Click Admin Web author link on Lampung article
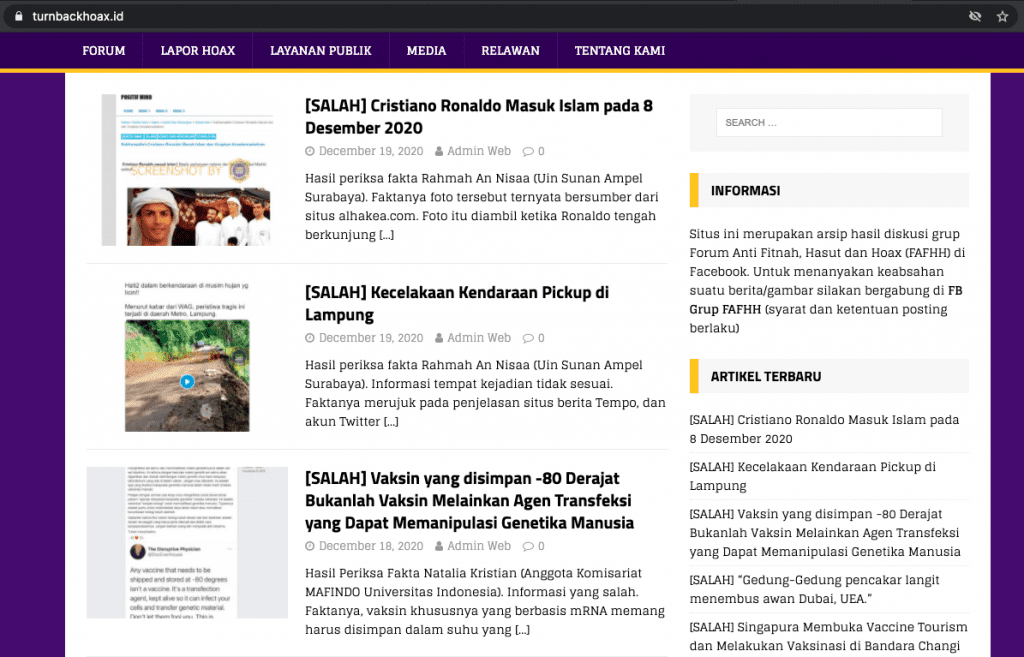Image resolution: width=1024 pixels, height=657 pixels. 479,338
